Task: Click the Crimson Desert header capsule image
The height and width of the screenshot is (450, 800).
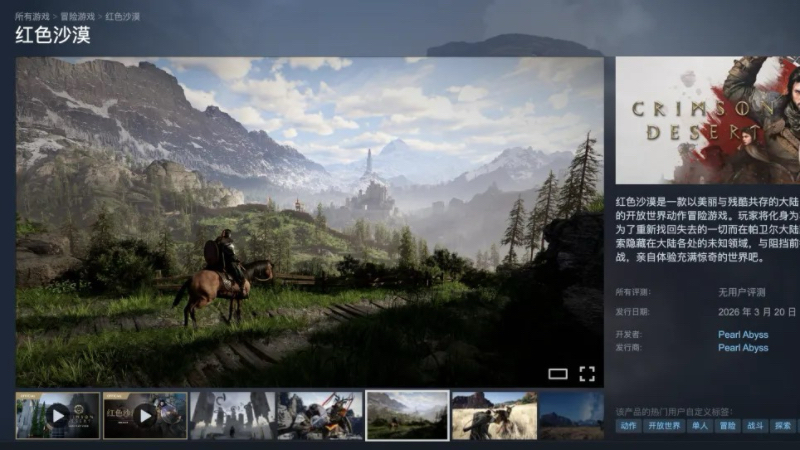Action: tap(708, 120)
